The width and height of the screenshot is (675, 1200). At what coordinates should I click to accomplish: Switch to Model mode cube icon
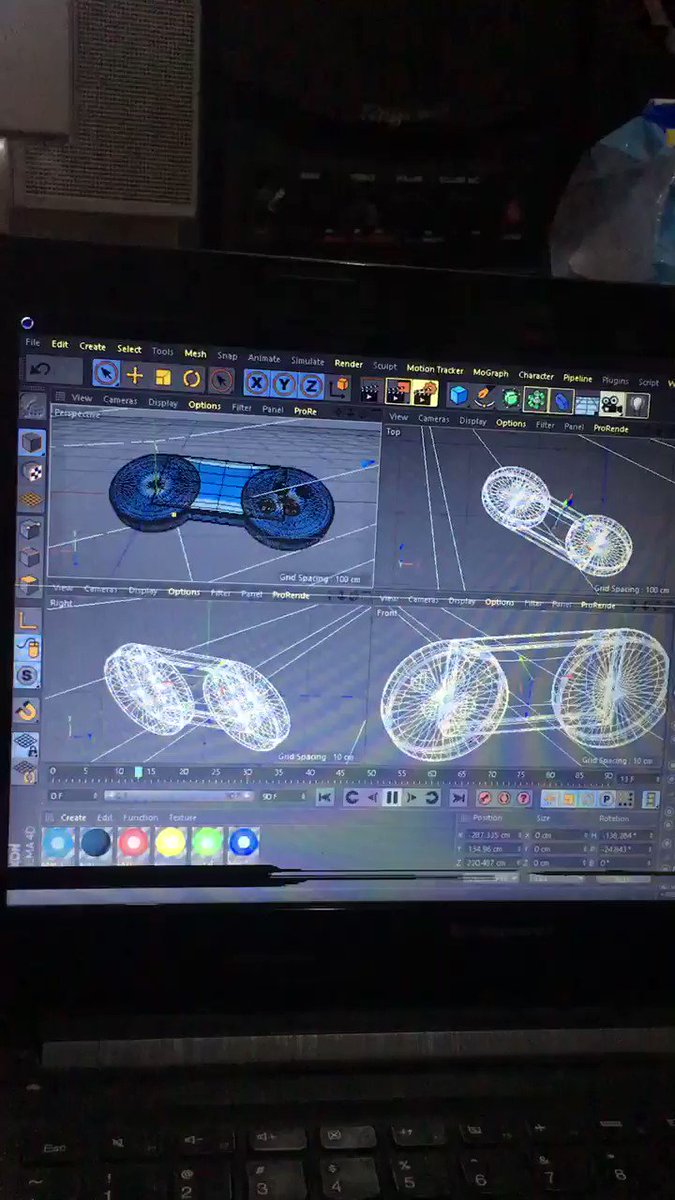point(32,442)
